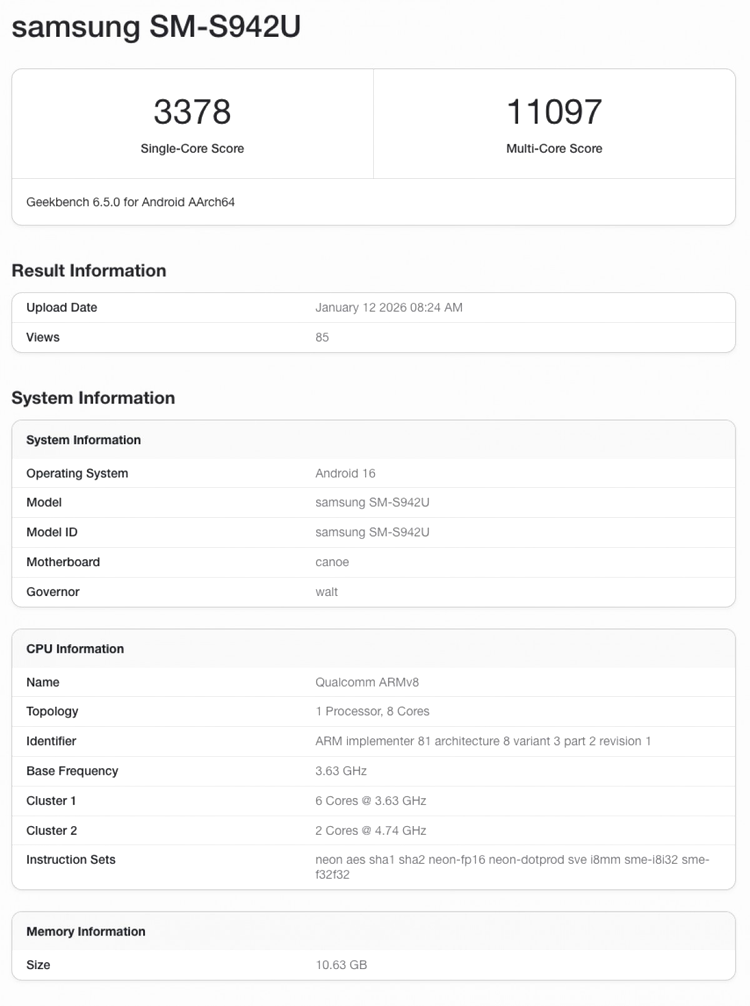The width and height of the screenshot is (750, 1006).
Task: Click the samsung SM-S942U page title
Action: point(156,27)
